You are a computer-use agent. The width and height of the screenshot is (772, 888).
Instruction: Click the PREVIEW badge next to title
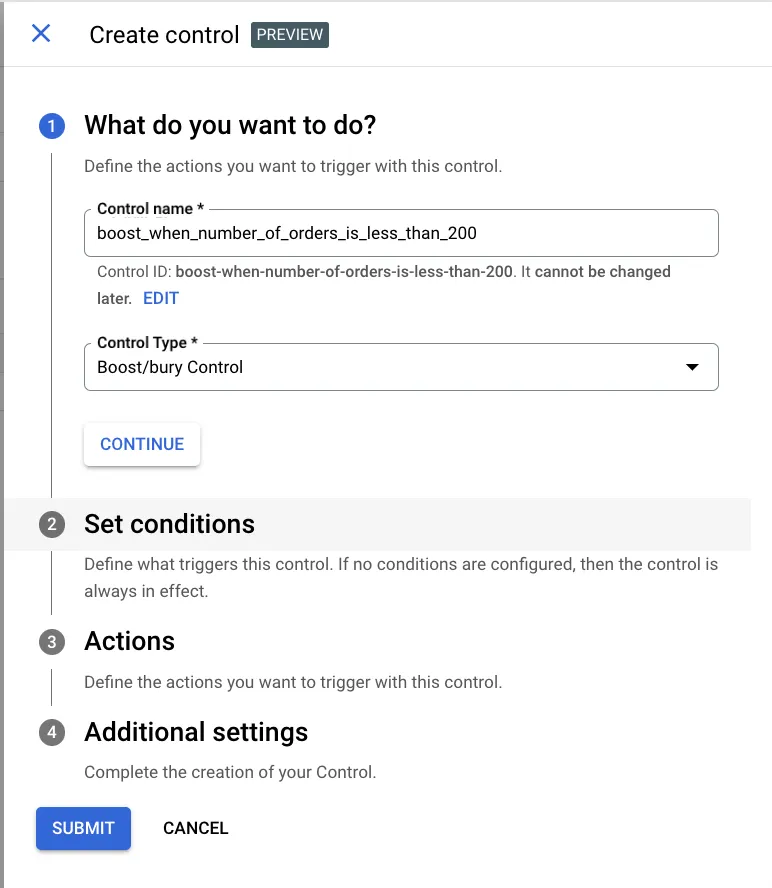(x=289, y=35)
